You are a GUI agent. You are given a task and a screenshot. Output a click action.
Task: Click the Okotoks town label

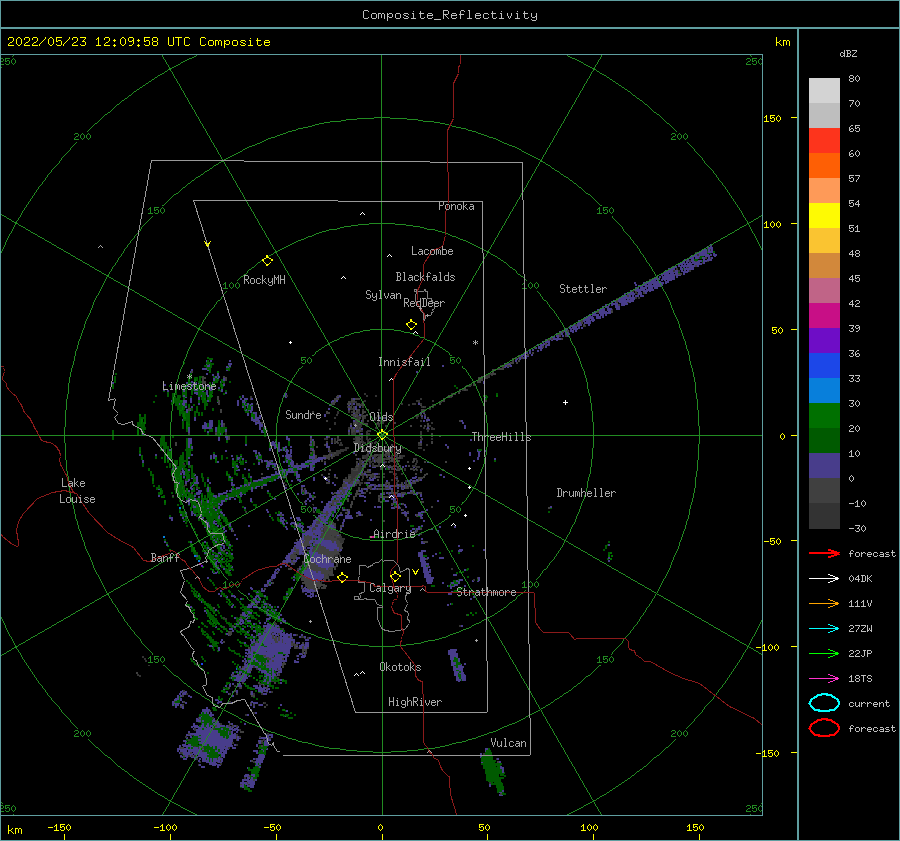point(400,667)
